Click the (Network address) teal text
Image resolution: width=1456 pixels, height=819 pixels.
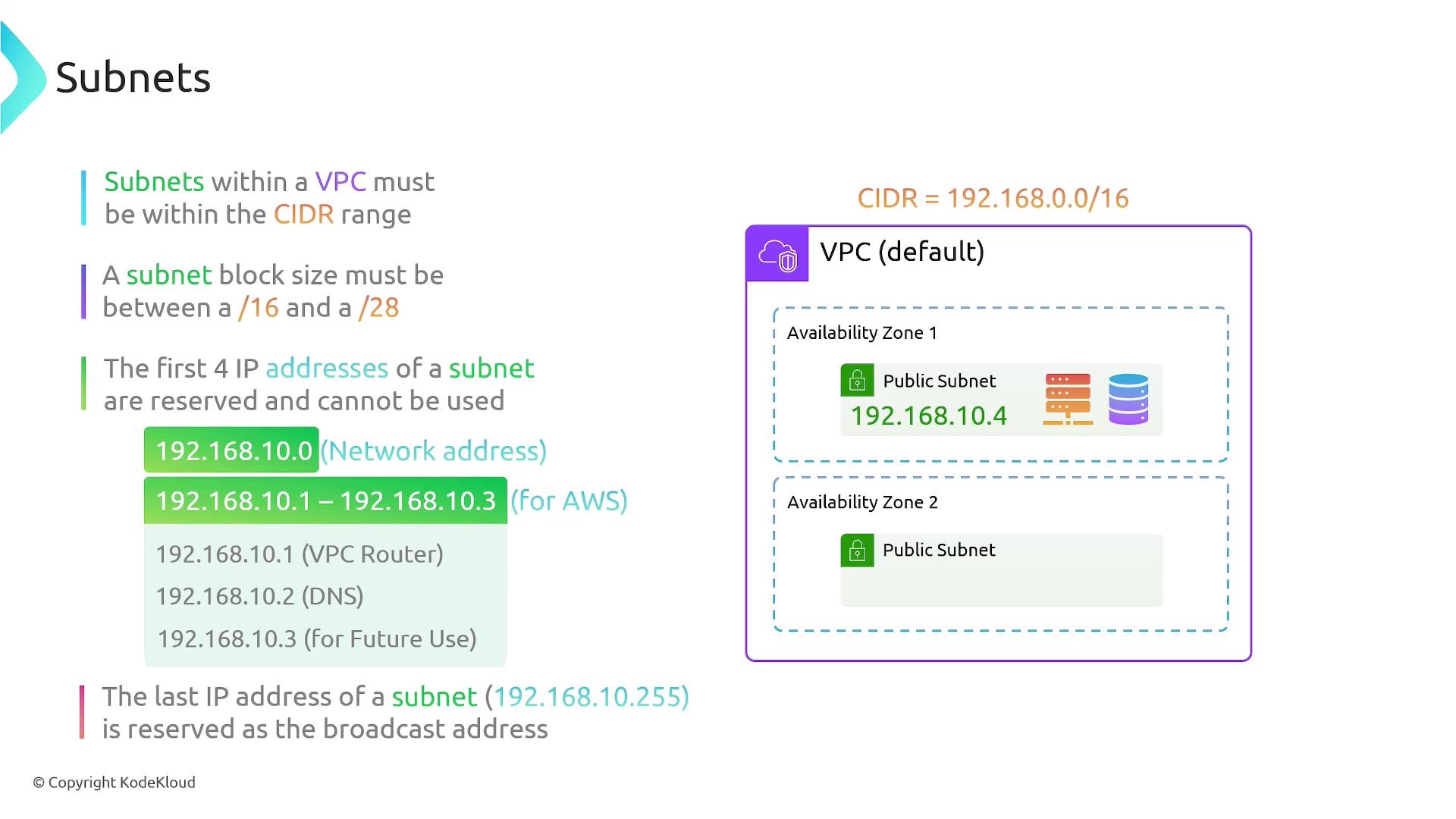click(x=433, y=451)
